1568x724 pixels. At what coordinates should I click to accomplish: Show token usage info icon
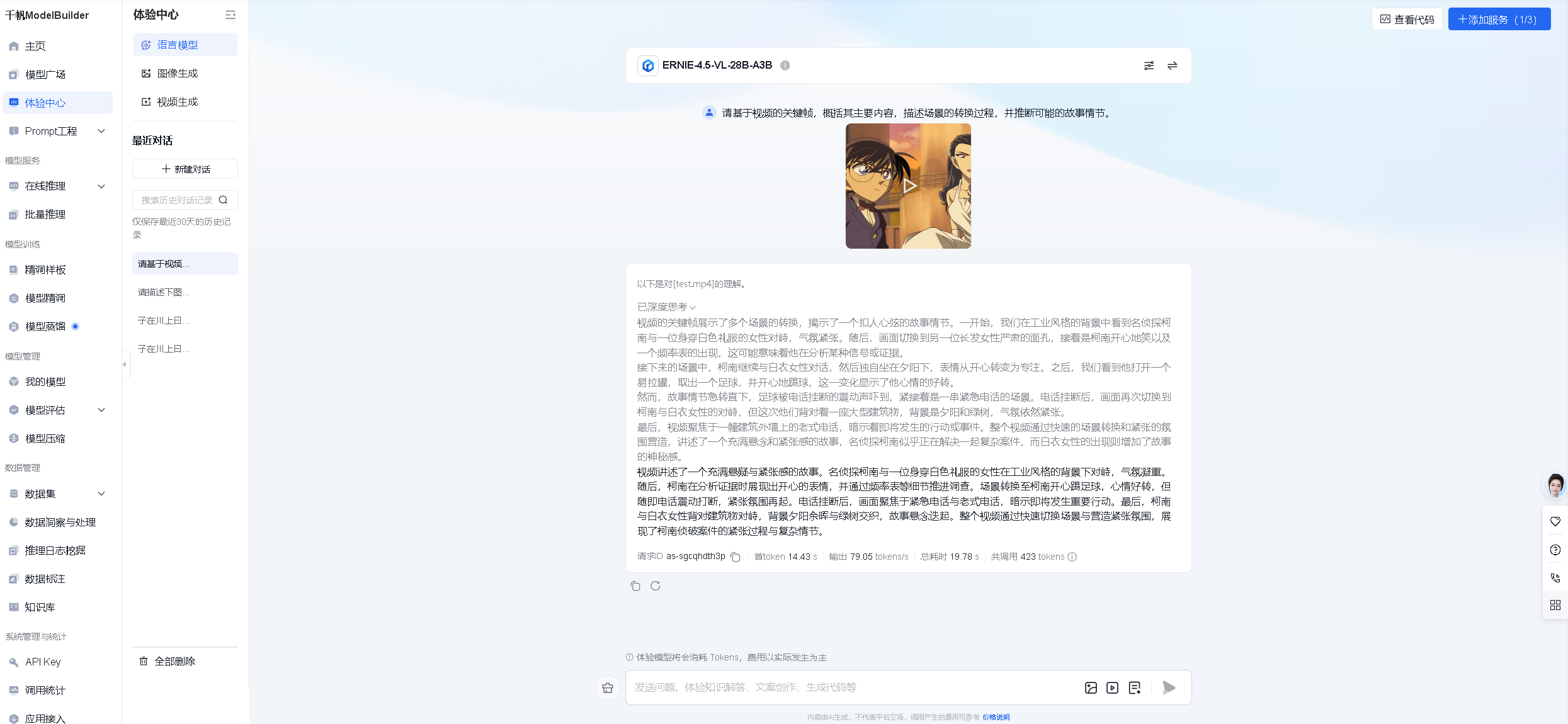[x=1072, y=557]
